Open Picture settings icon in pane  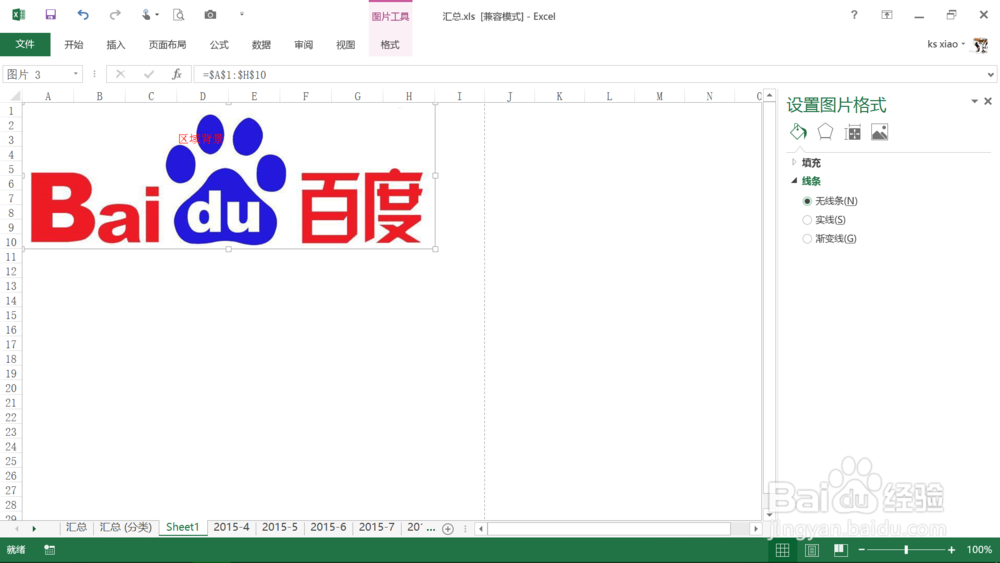879,132
